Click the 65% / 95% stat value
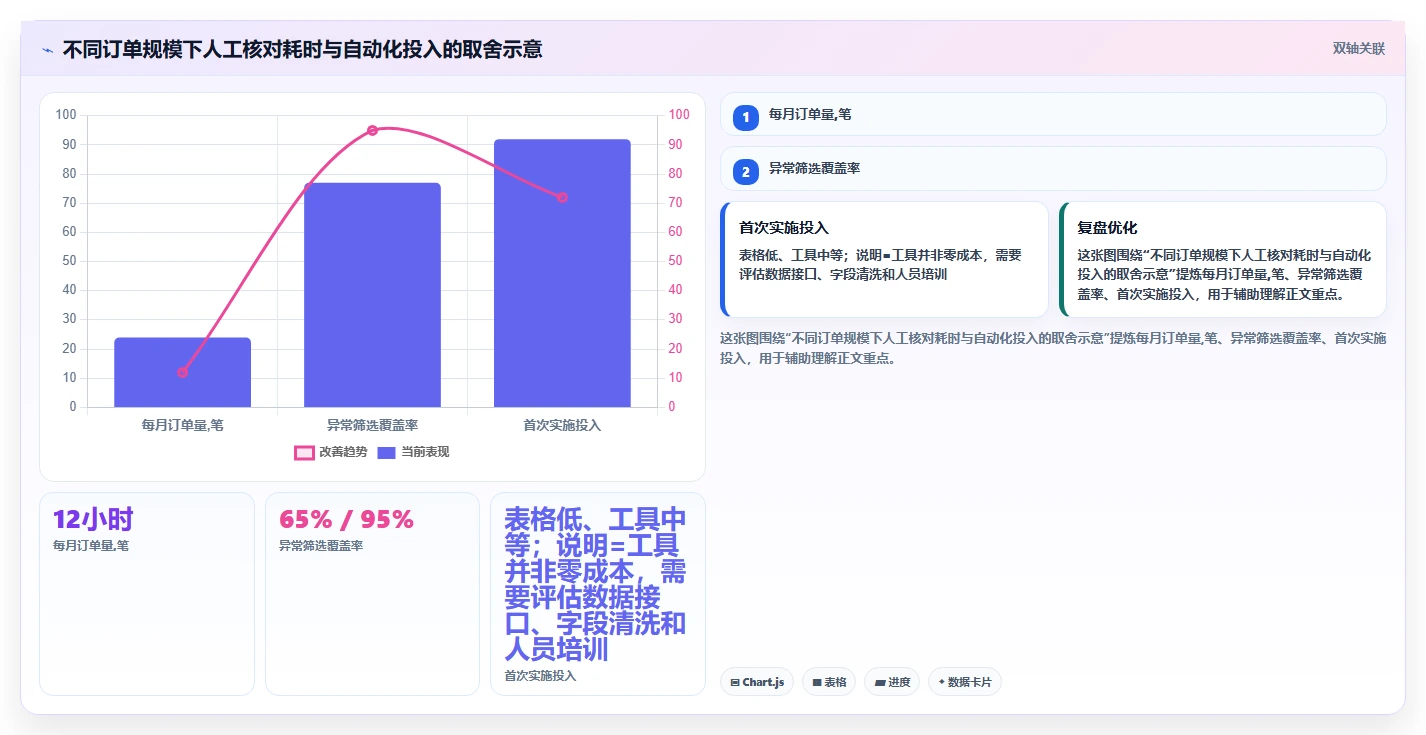 click(x=346, y=519)
